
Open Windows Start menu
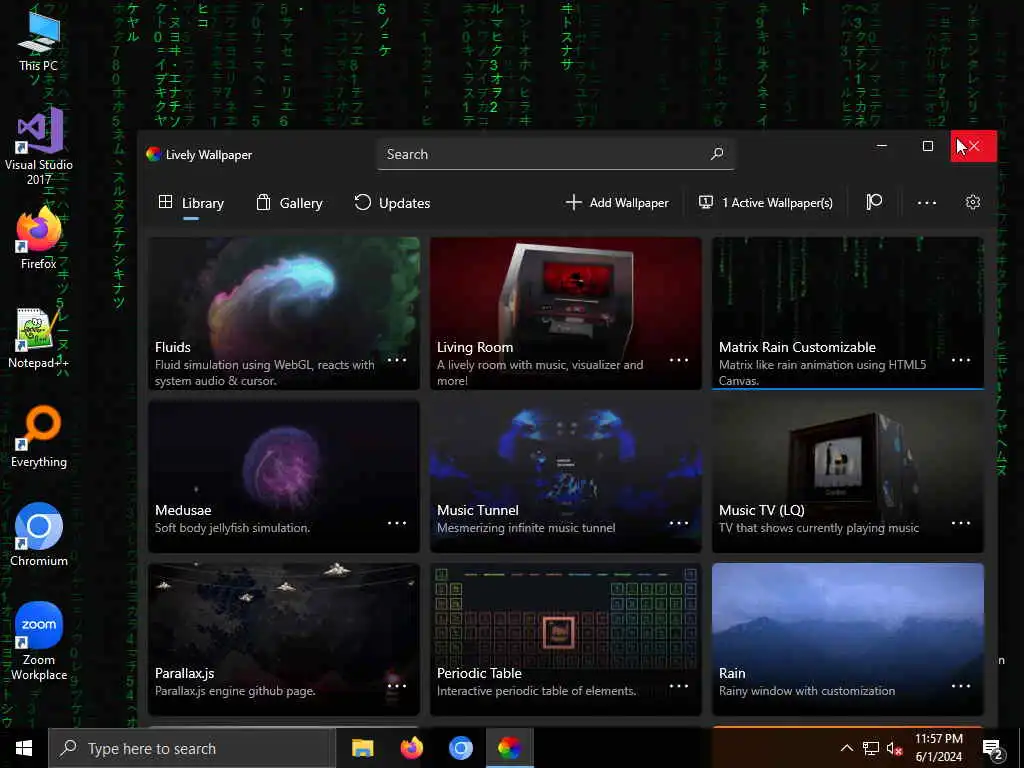click(x=24, y=748)
